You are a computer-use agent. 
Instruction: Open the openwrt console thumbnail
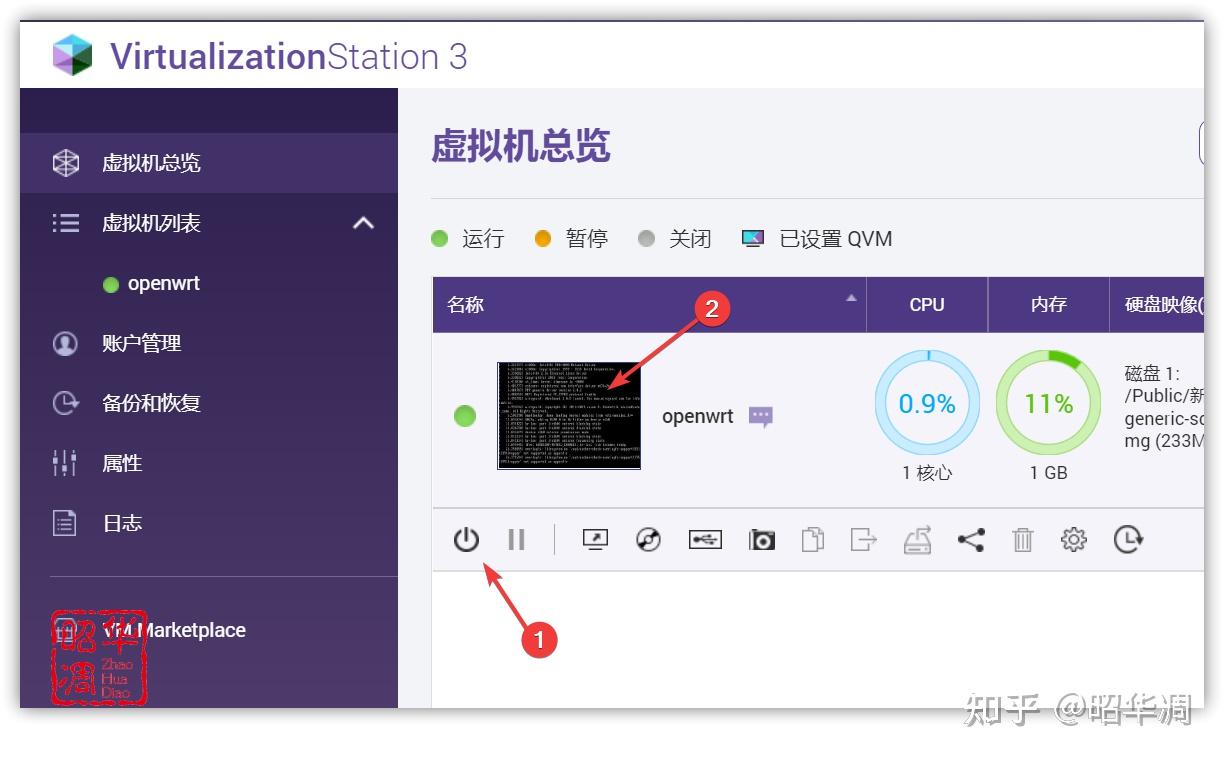pyautogui.click(x=569, y=416)
